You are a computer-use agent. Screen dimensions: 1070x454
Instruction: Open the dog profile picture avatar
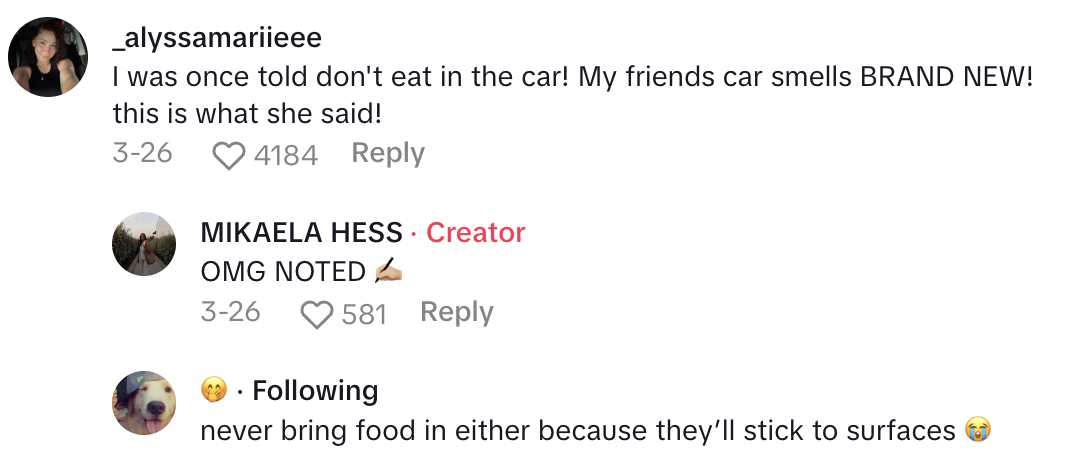[x=145, y=402]
